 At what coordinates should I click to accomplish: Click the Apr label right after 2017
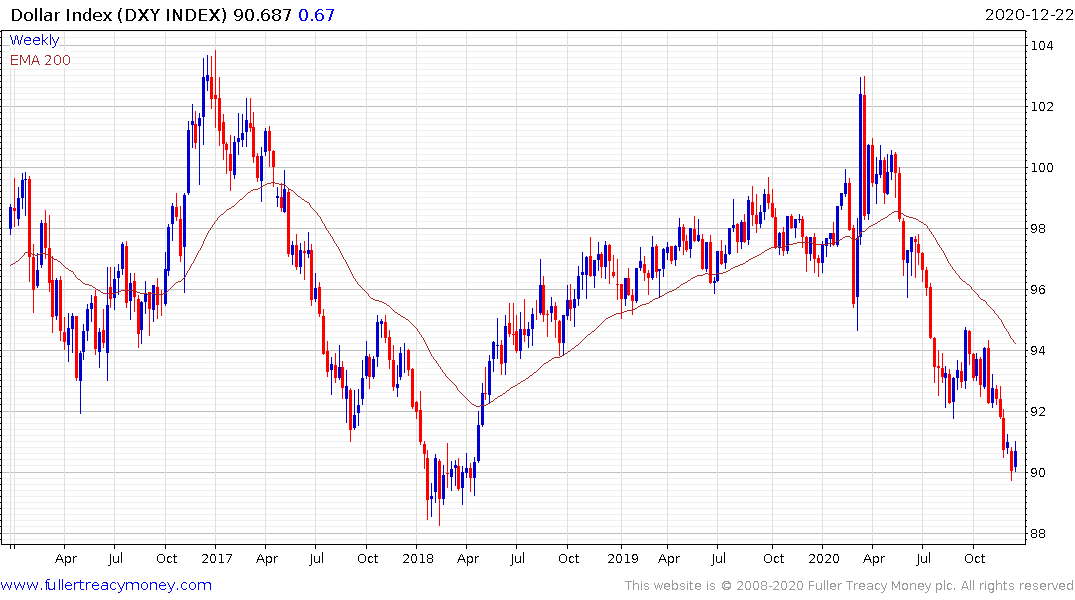(x=267, y=559)
